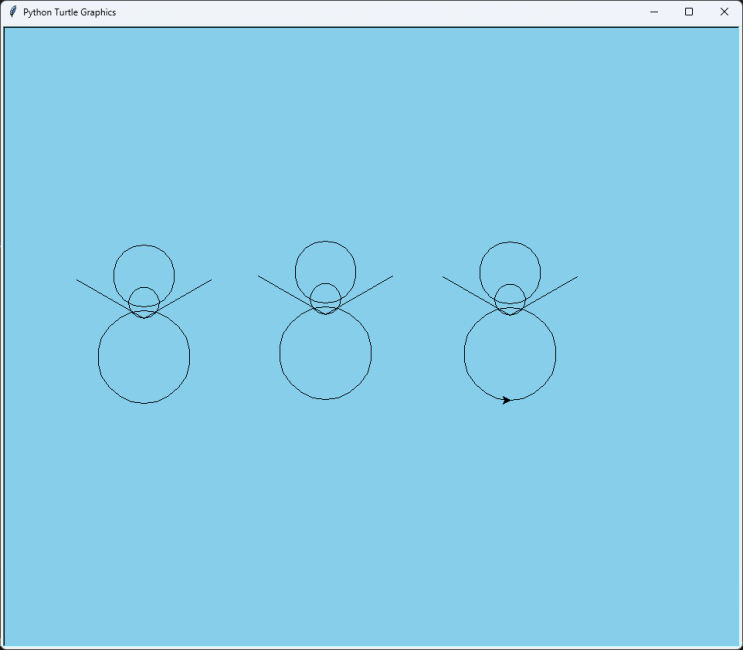Minimize the Python Turtle Graphics window

pos(654,12)
